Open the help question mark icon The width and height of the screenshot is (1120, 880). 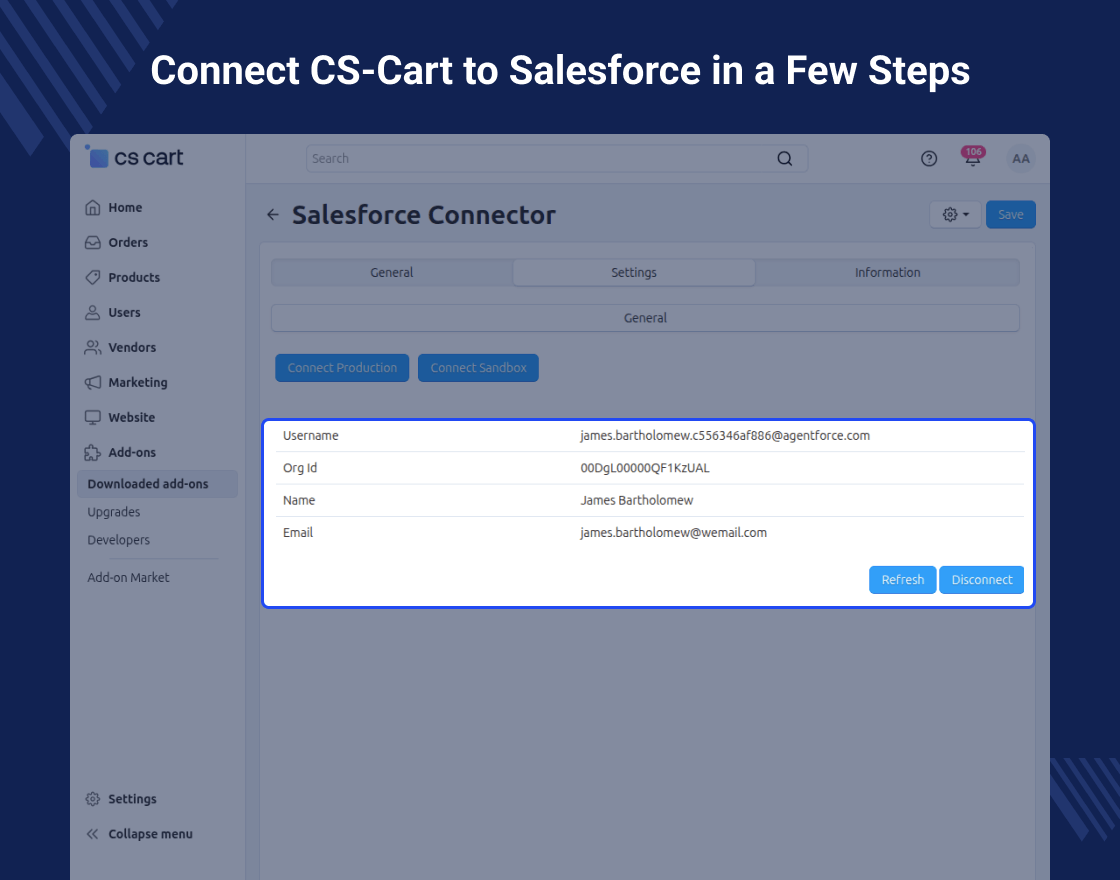[929, 159]
